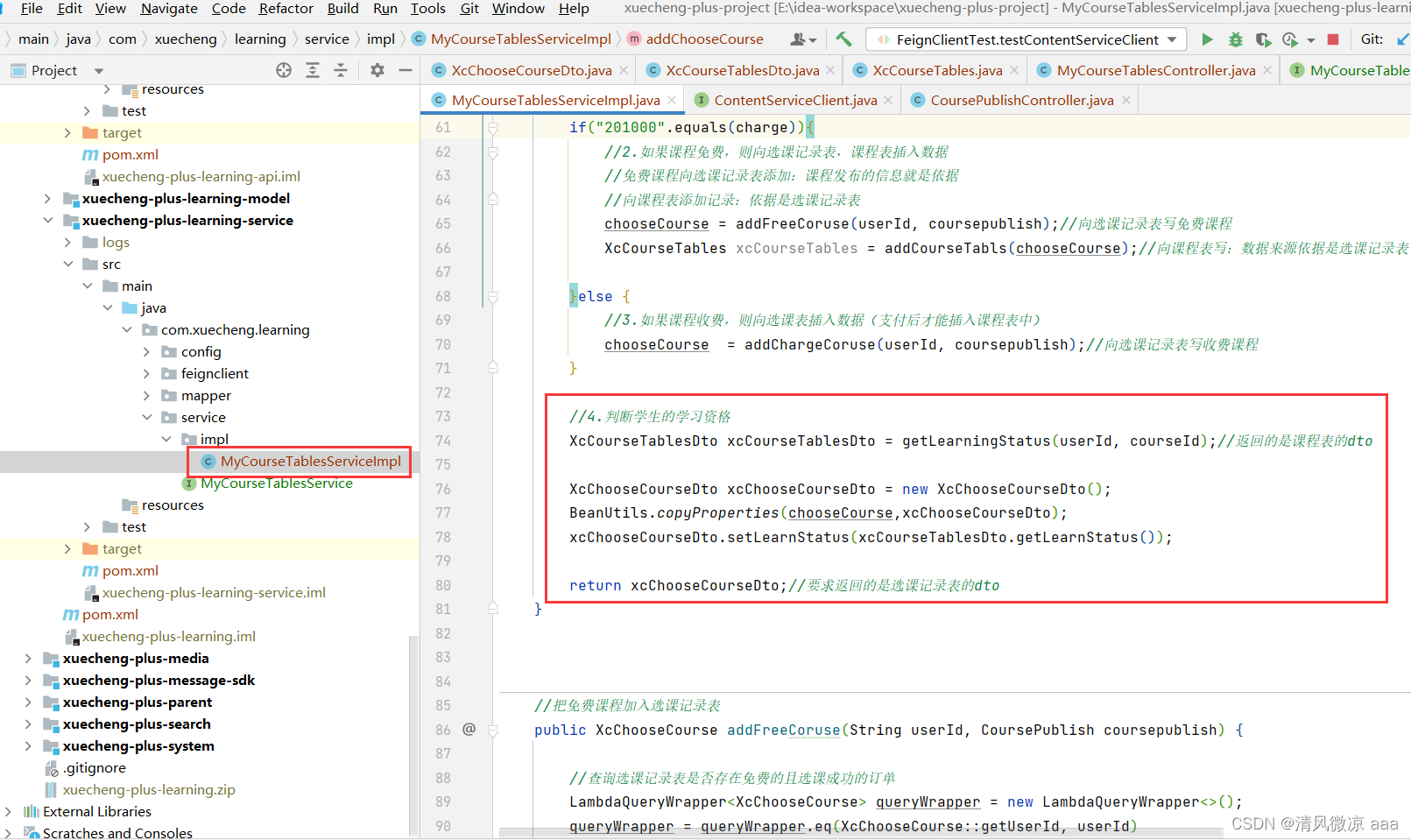Click the Git update project arrow
The width and height of the screenshot is (1411, 840).
click(x=1402, y=39)
